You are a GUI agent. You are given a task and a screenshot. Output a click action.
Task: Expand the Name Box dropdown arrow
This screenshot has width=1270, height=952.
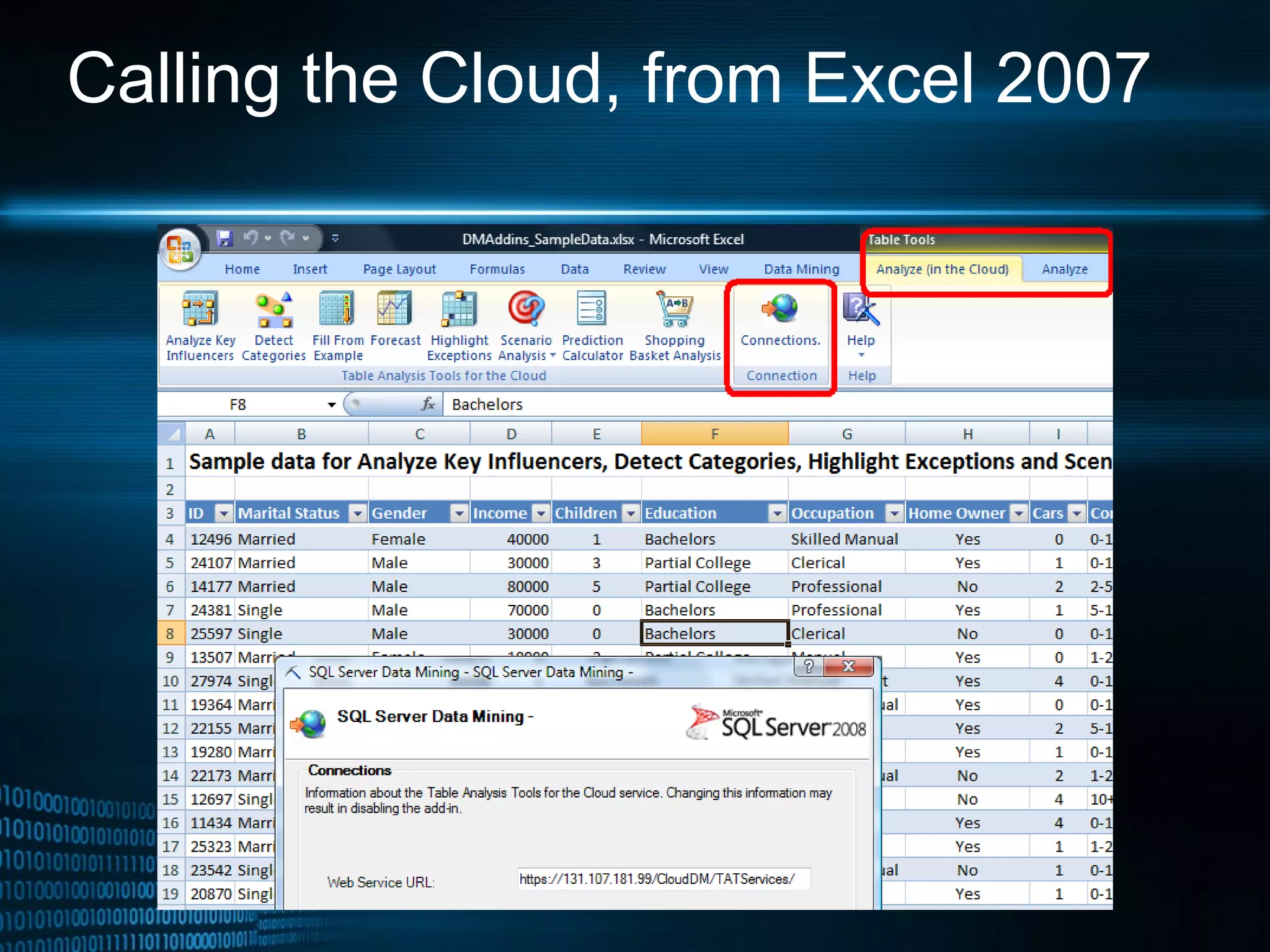coord(332,405)
